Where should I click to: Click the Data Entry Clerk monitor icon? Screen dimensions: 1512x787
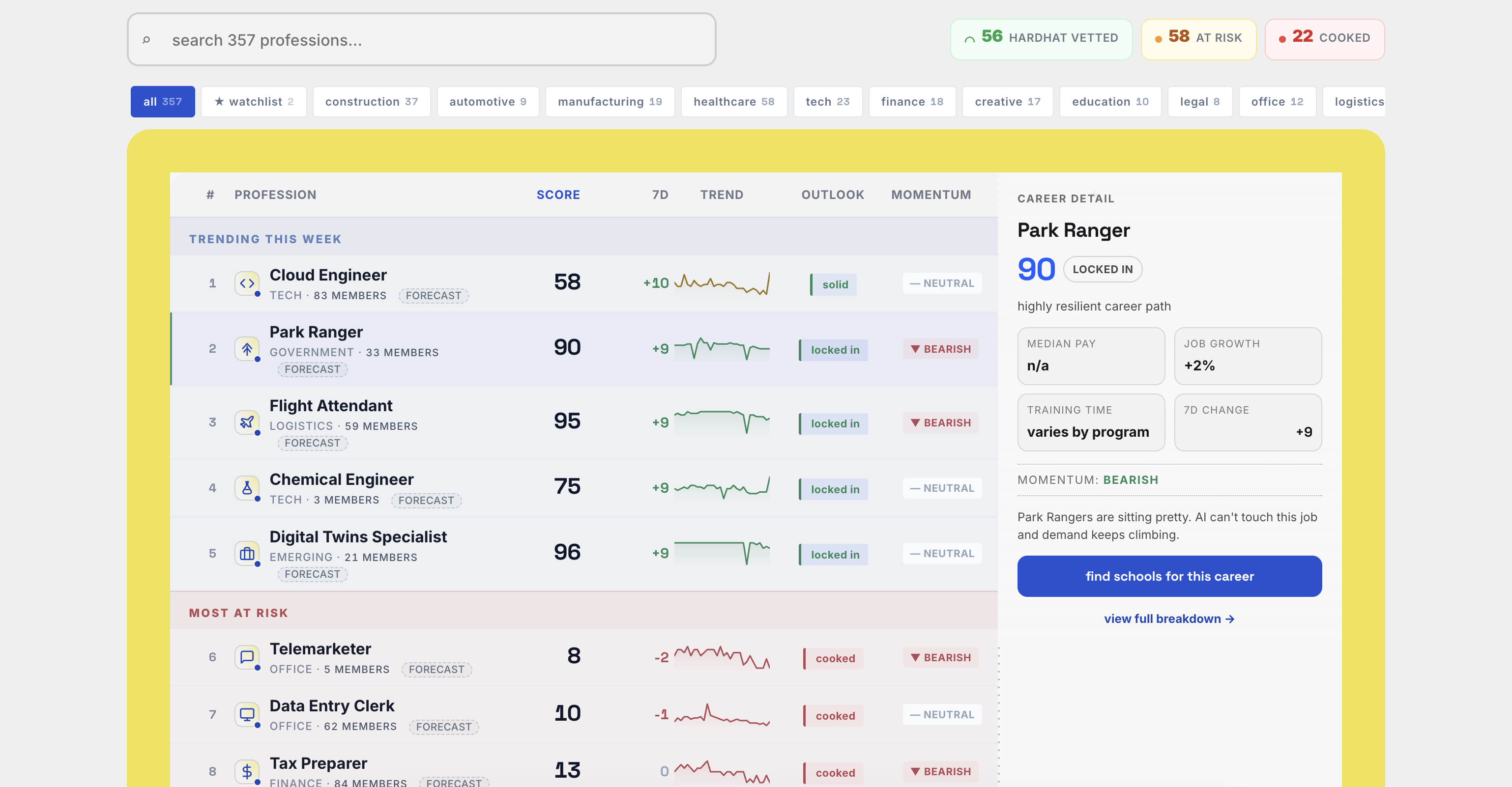247,714
